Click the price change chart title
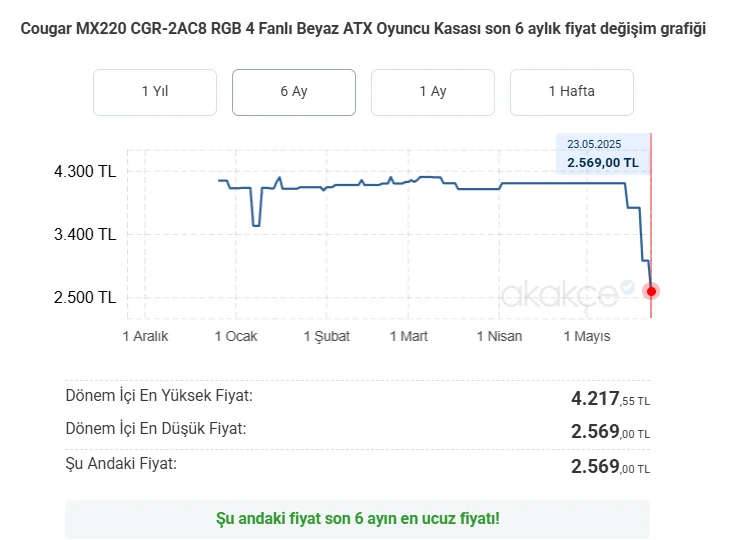The image size is (756, 540). click(x=363, y=28)
